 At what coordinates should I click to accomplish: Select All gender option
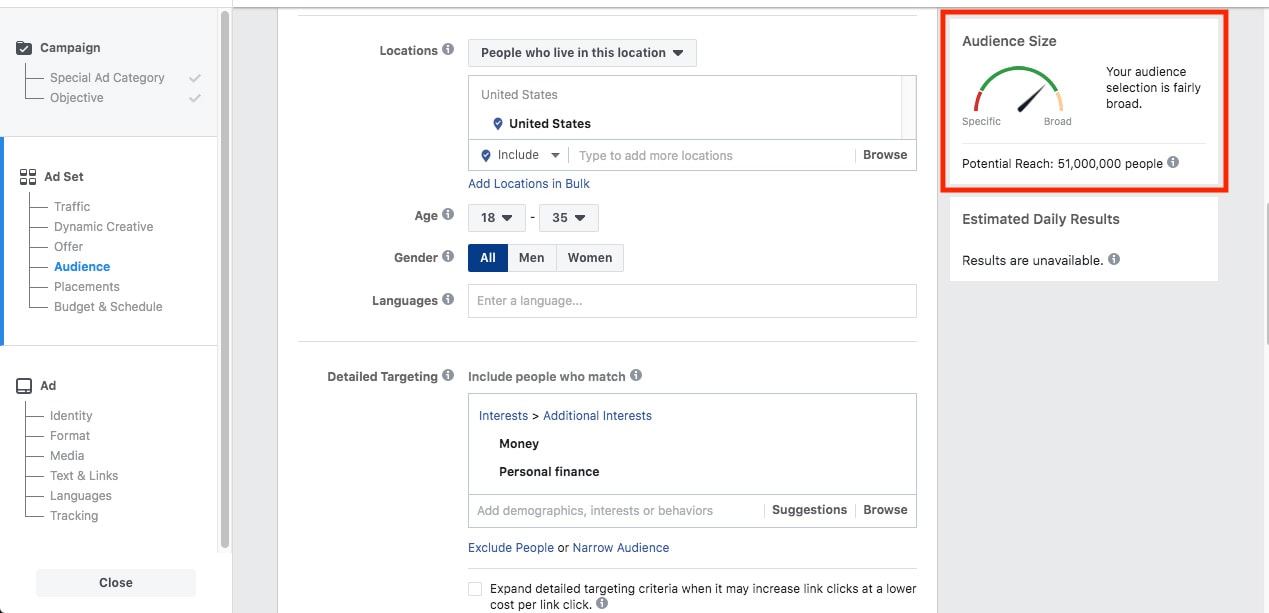(488, 257)
